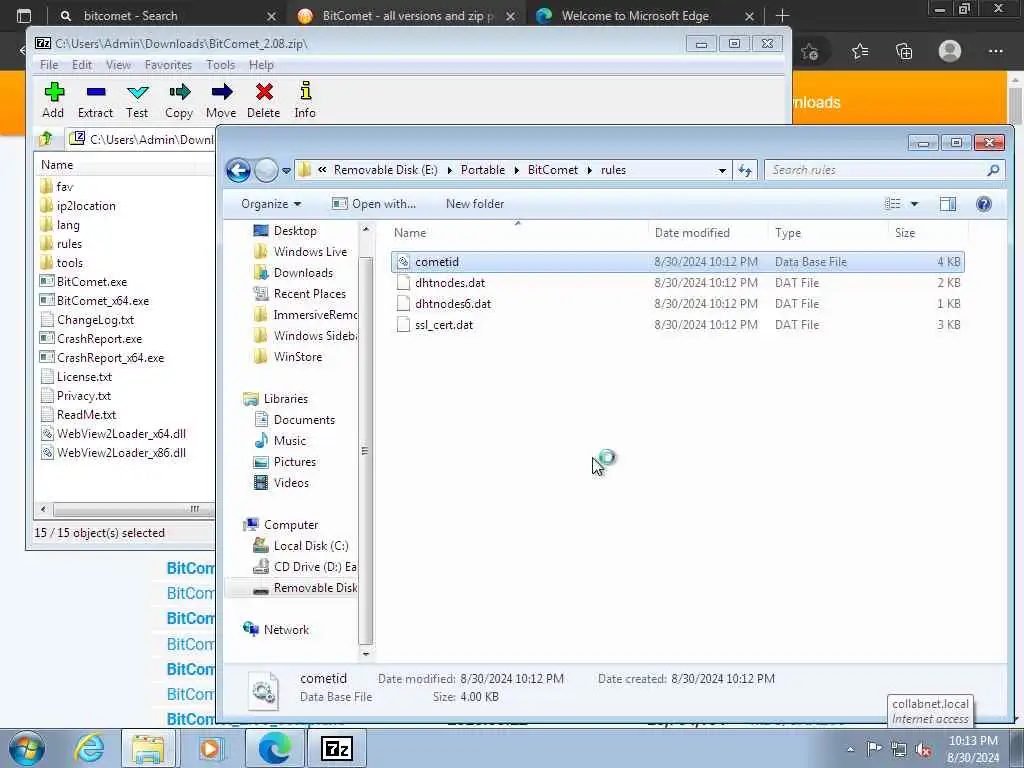The image size is (1024, 768).
Task: Switch to 7-Zip on the taskbar
Action: [x=338, y=748]
